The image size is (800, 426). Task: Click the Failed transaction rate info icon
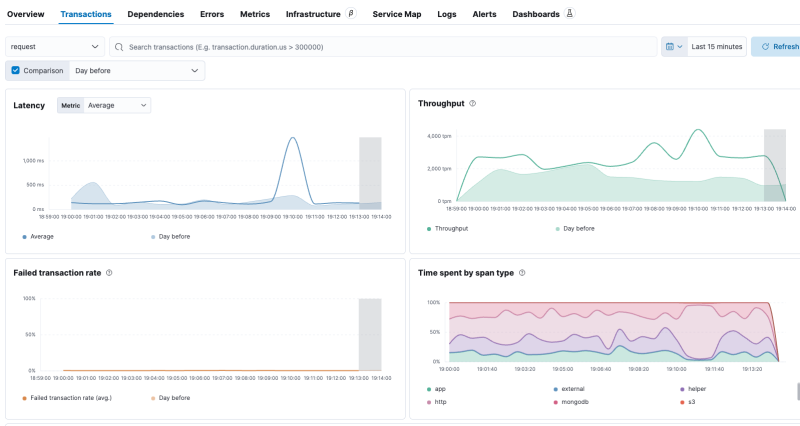pyautogui.click(x=109, y=272)
